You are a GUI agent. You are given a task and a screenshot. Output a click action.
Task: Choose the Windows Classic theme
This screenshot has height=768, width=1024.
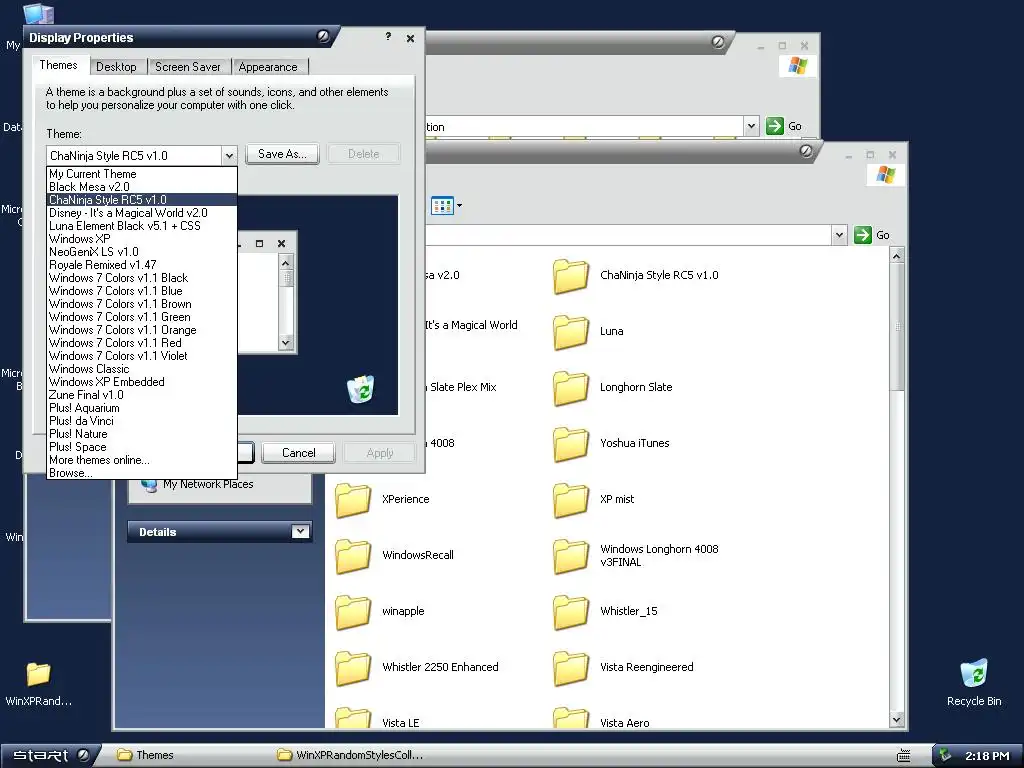point(142,369)
